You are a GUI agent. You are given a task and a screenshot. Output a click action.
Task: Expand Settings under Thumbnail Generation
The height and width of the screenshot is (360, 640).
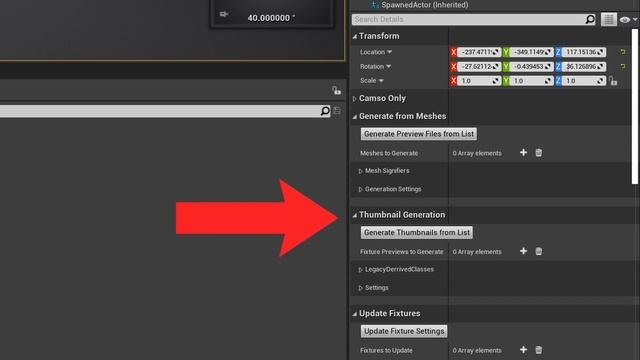tap(360, 288)
